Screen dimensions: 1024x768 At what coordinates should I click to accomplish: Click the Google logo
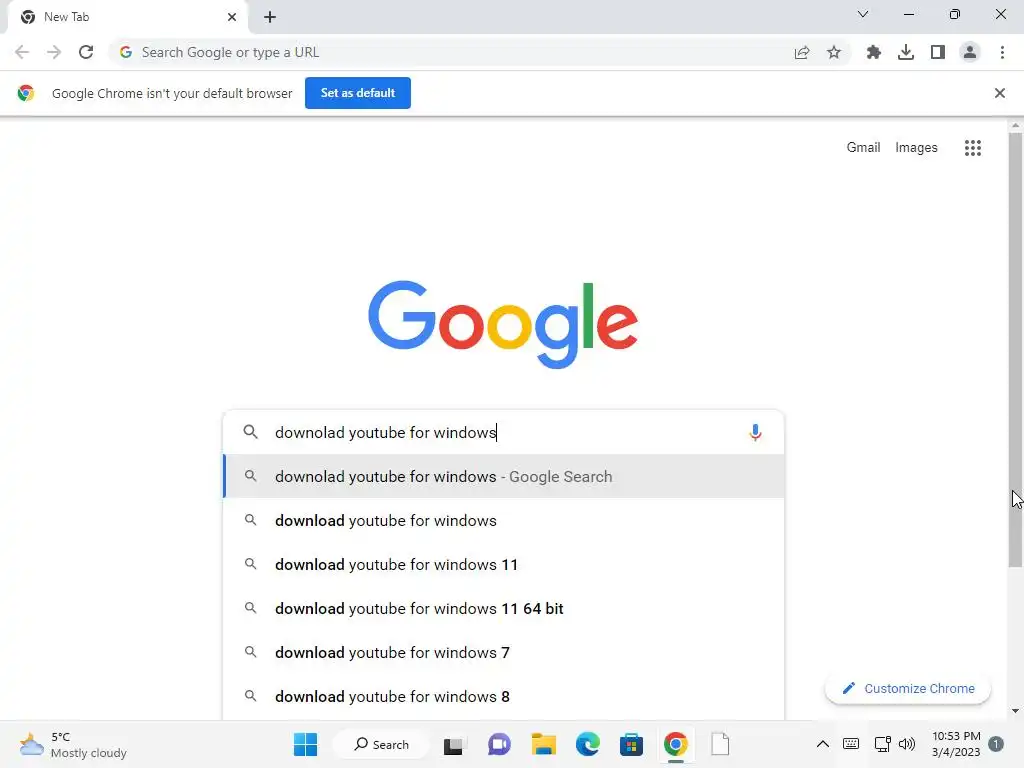[x=503, y=324]
